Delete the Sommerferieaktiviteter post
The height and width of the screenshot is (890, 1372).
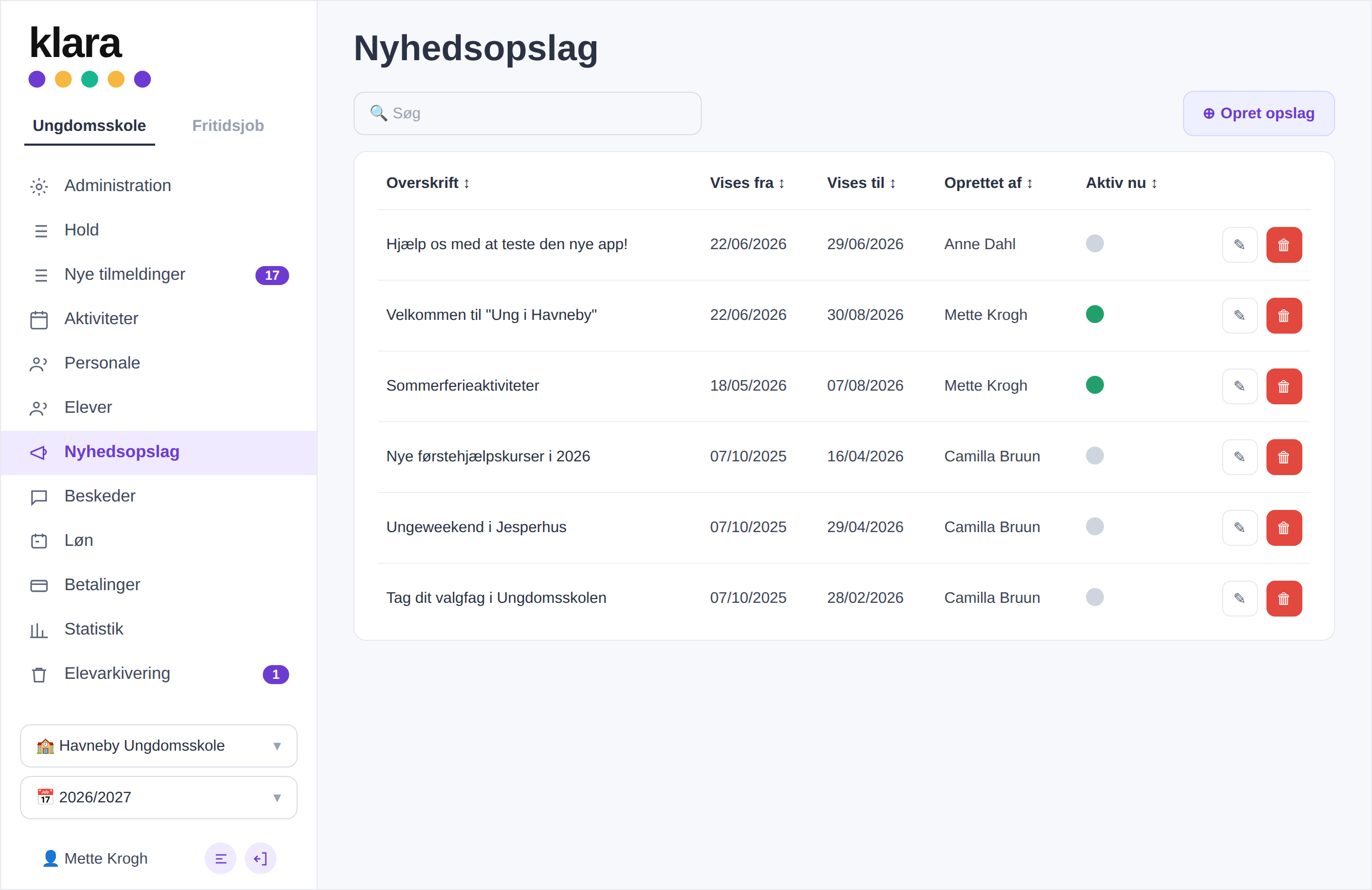1284,386
